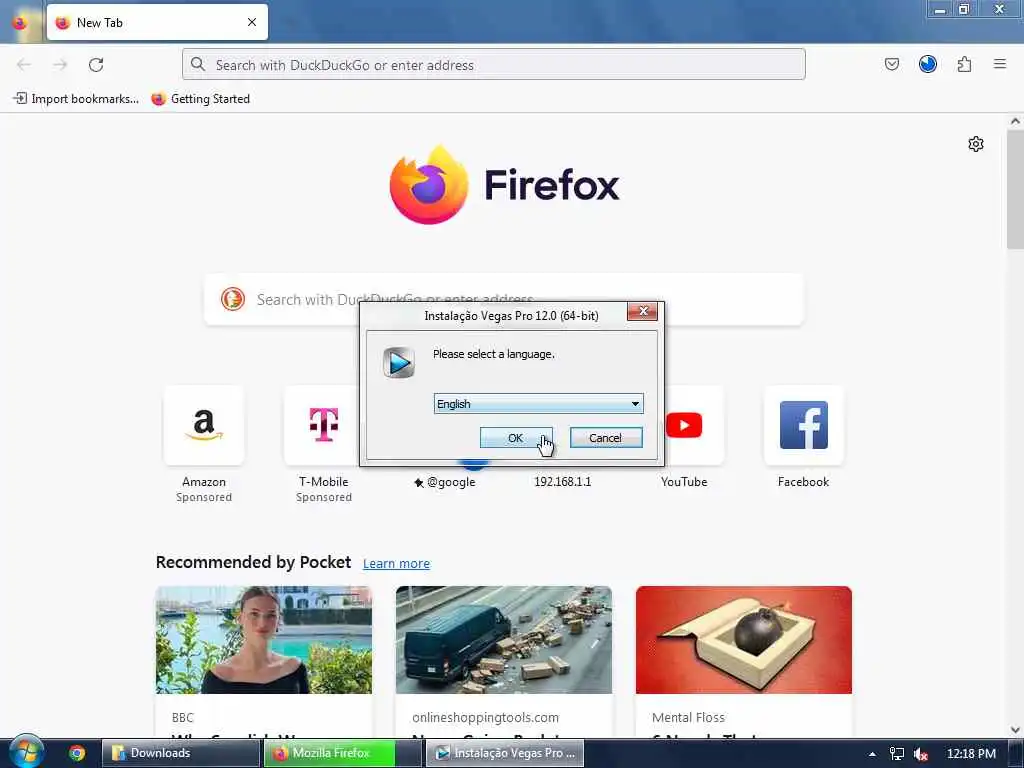The height and width of the screenshot is (768, 1024).
Task: Open new tab personalize gear icon
Action: pyautogui.click(x=976, y=144)
